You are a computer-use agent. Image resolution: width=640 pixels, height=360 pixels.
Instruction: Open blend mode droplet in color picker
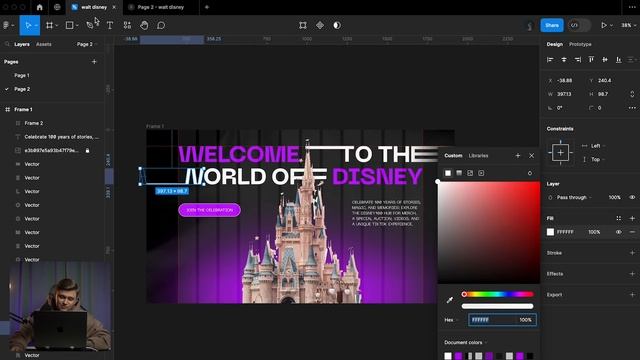pyautogui.click(x=530, y=173)
